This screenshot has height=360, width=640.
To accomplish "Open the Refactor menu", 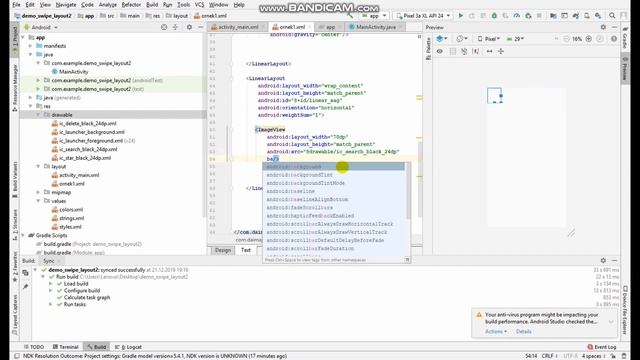I will click(131, 5).
